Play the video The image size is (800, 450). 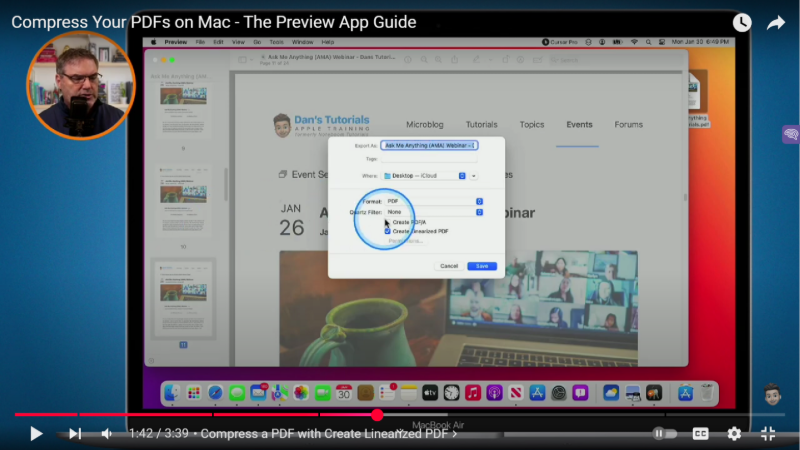tap(36, 434)
